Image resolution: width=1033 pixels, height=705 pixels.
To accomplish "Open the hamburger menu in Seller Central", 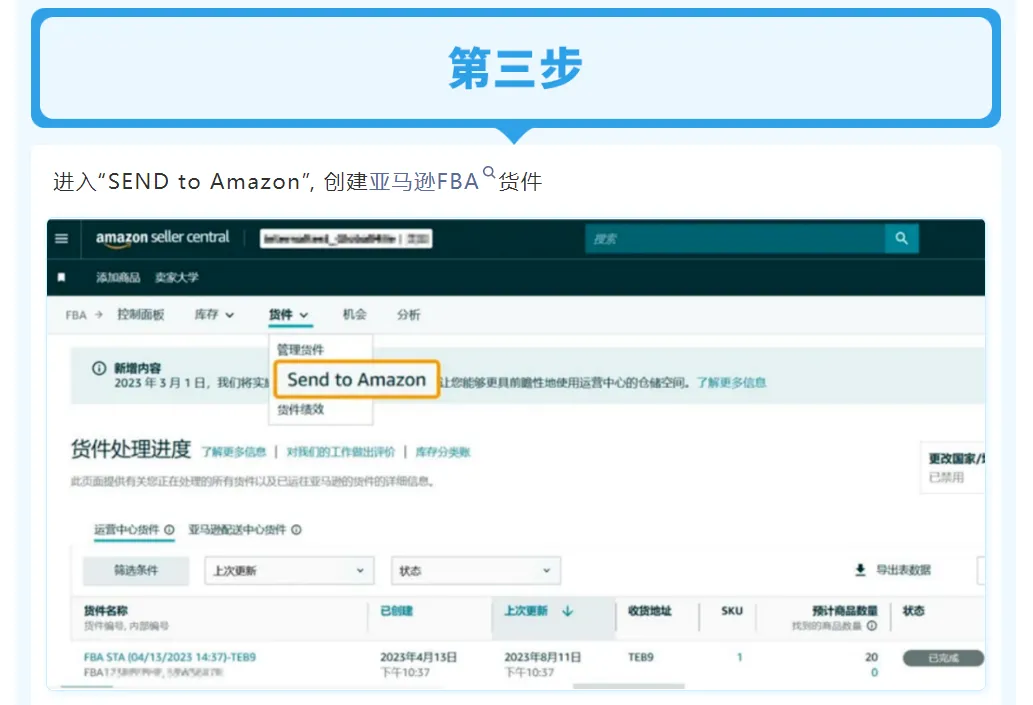I will (x=61, y=239).
